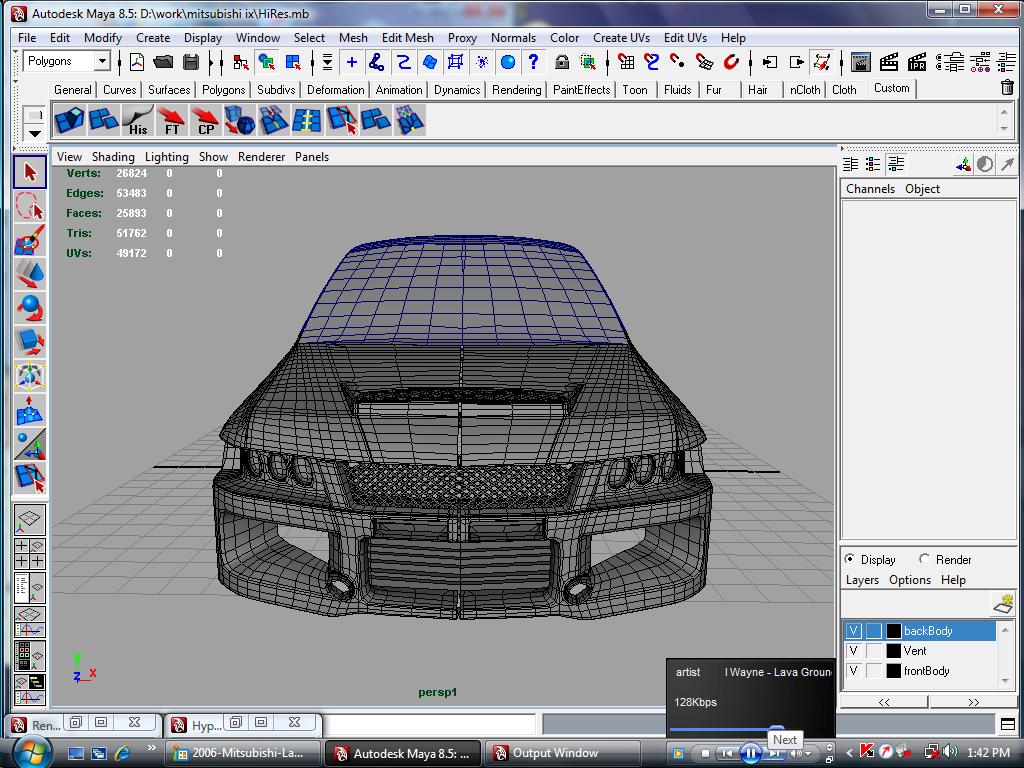Click the question mark icon on status line
The image size is (1024, 768).
pyautogui.click(x=534, y=62)
